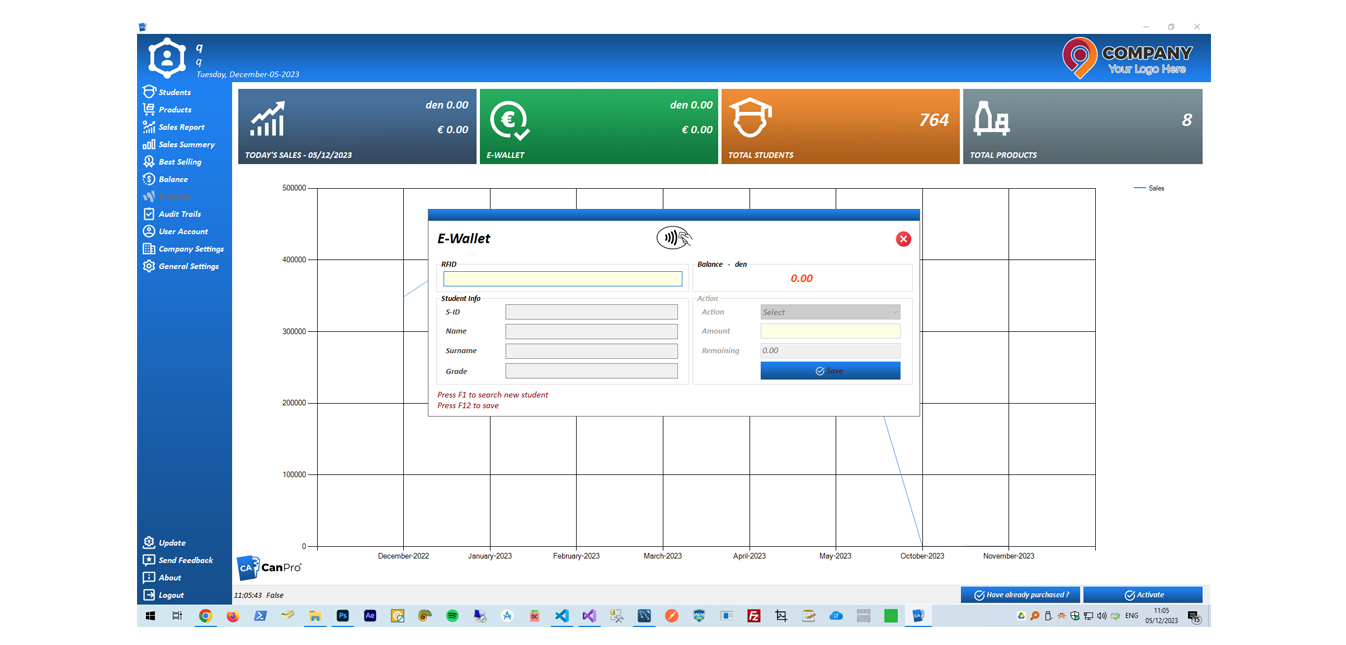Click the General Settings gear icon
Image resolution: width=1346 pixels, height=645 pixels.
tap(149, 266)
